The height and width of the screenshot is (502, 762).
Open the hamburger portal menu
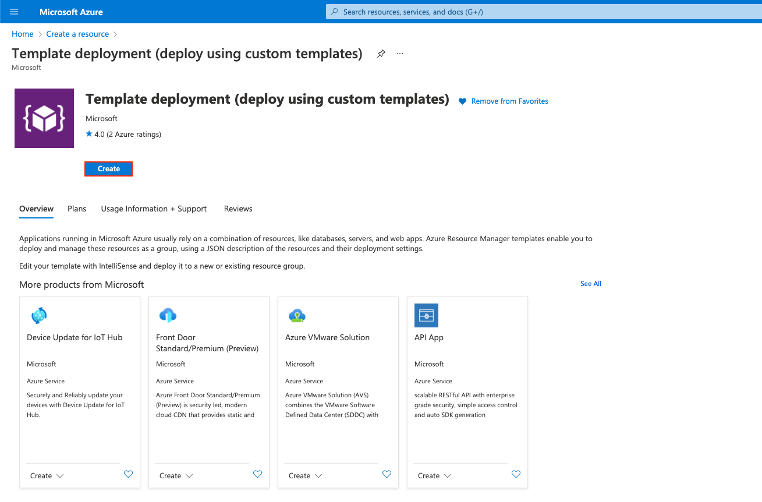[14, 12]
